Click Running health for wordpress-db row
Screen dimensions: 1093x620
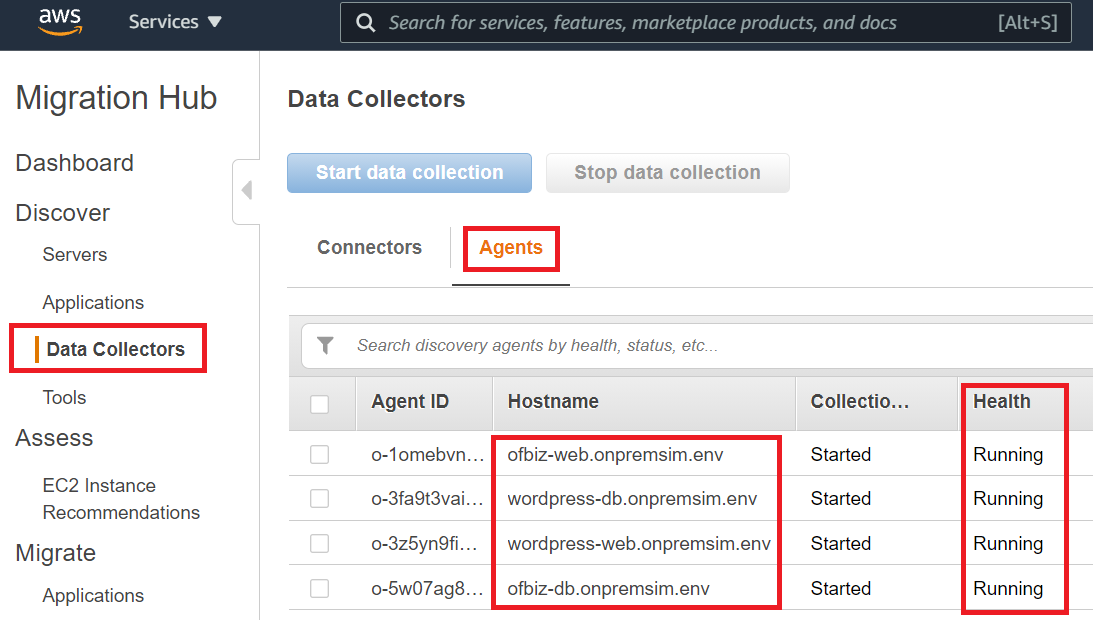pyautogui.click(x=1008, y=499)
